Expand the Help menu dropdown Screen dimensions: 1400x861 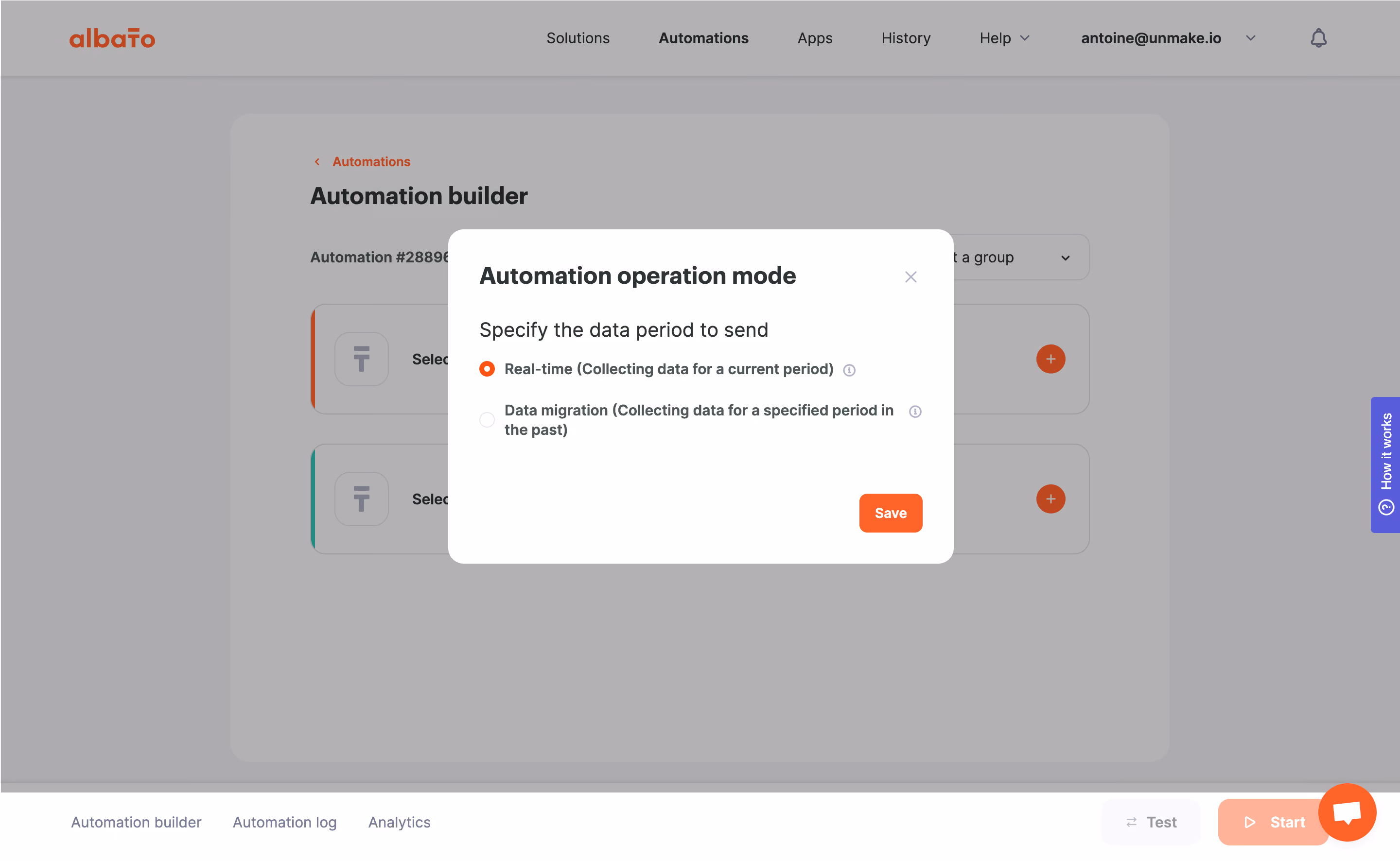[1004, 38]
